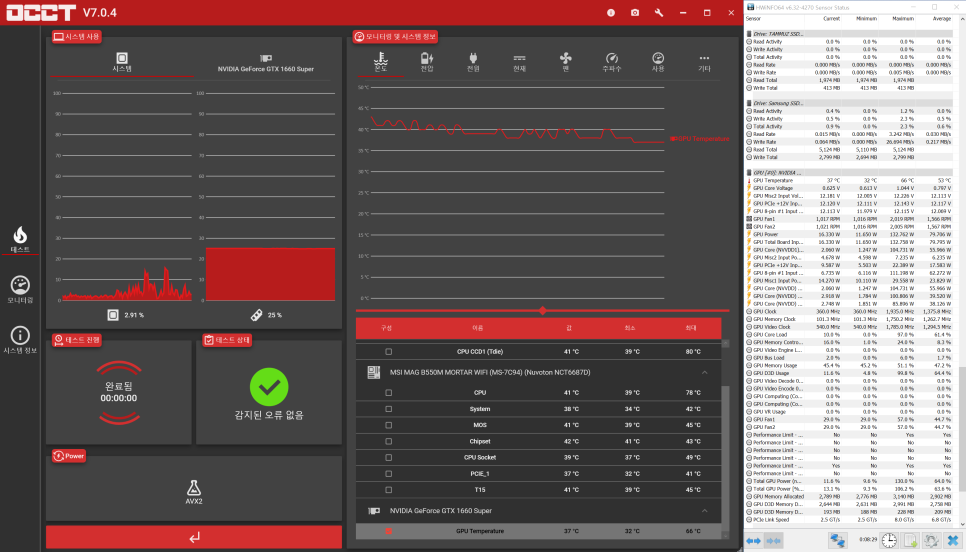
Task: Toggle the MOS temperature checkbox
Action: click(x=388, y=425)
